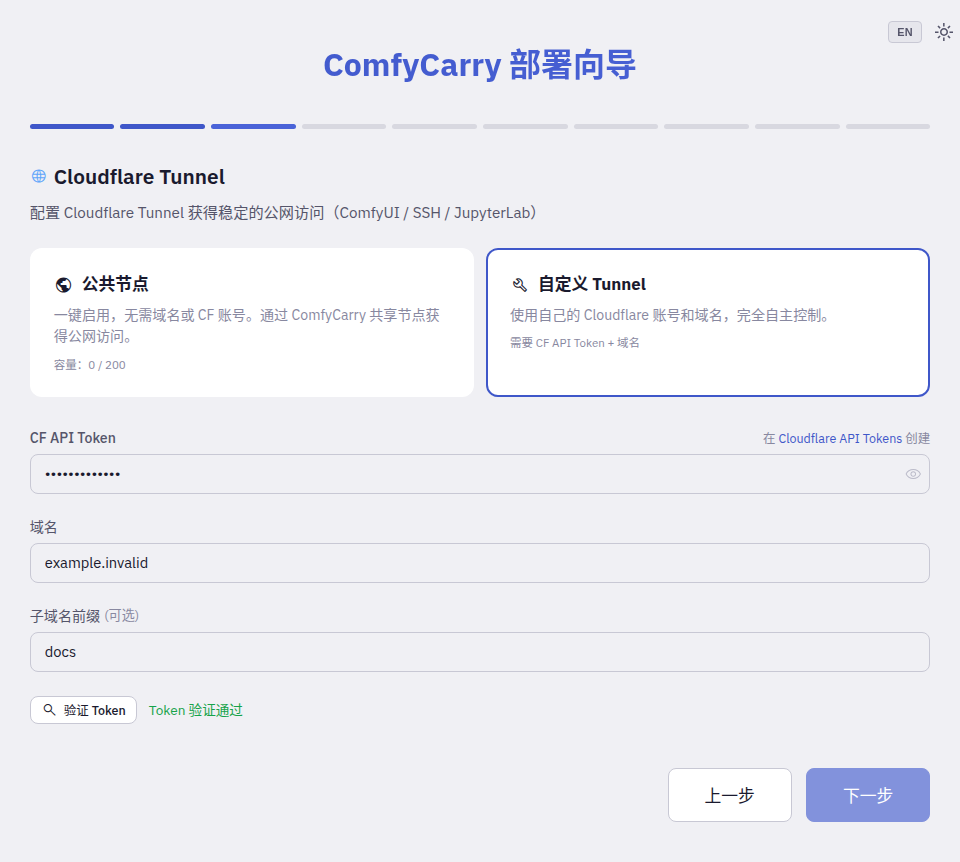Click '需要 CF API Token + 域名' note

tap(574, 343)
